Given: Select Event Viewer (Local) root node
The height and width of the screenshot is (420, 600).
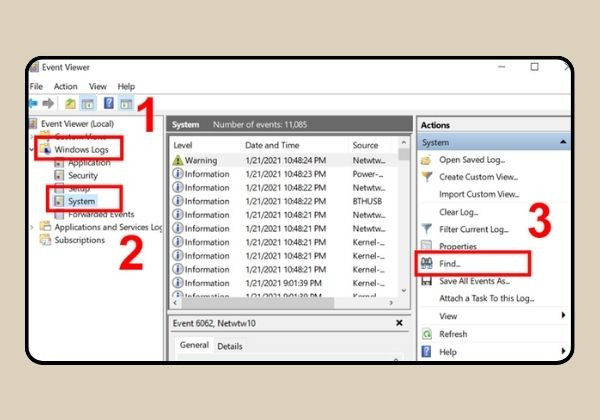Looking at the screenshot, I should click(x=77, y=124).
